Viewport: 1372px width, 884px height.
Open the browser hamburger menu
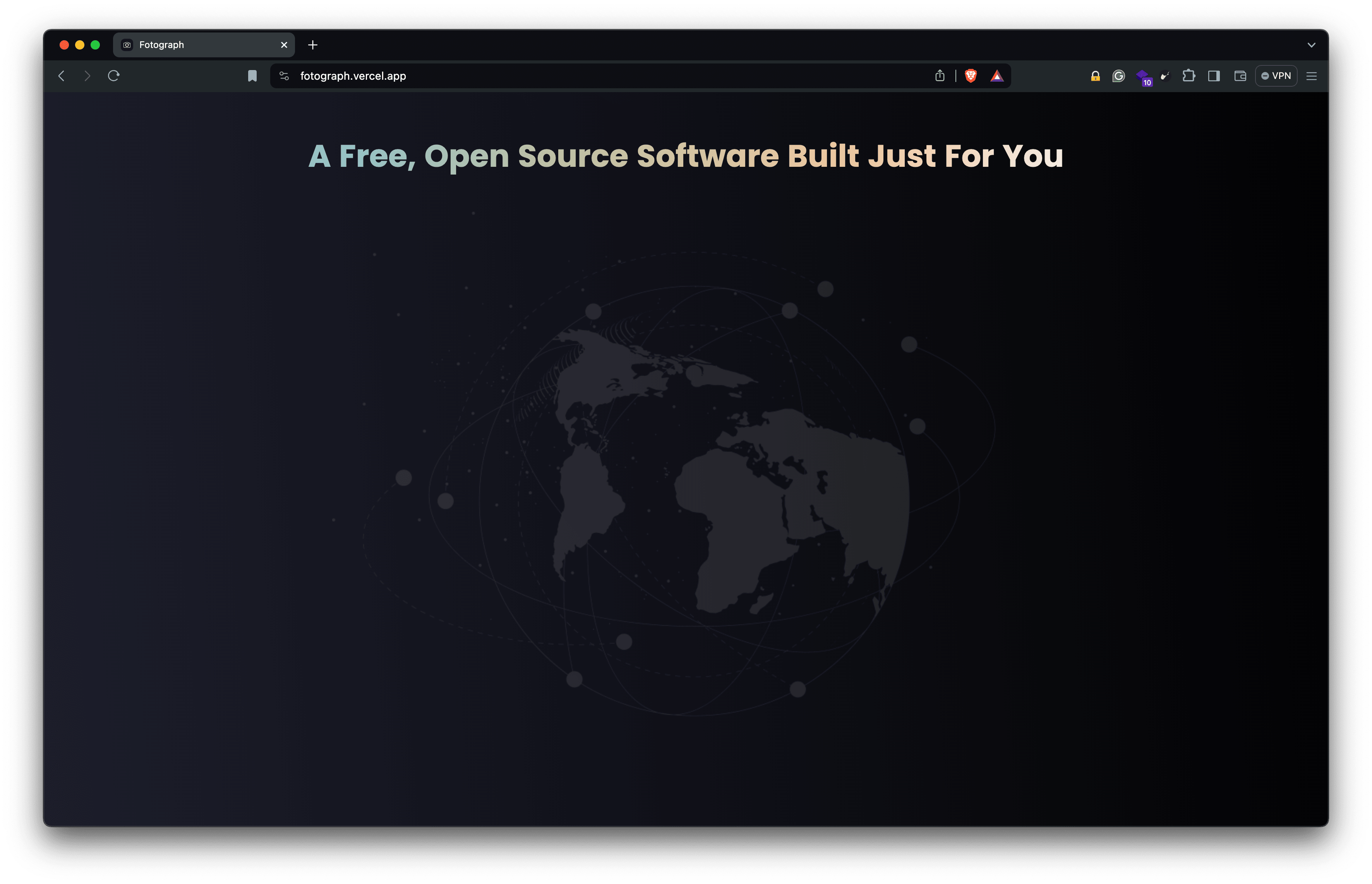pos(1312,76)
